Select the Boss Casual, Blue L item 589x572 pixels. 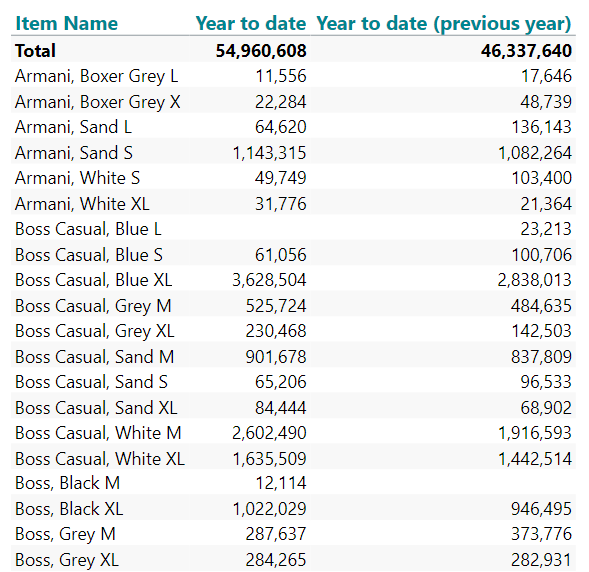(x=88, y=229)
